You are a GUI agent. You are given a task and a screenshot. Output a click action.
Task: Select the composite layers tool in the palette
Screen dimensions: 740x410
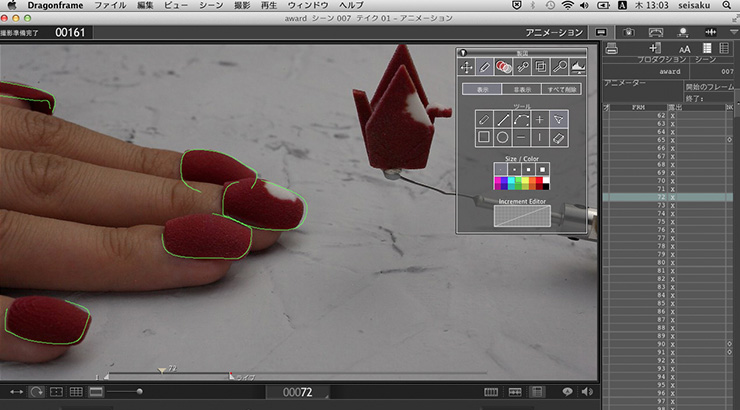point(541,67)
